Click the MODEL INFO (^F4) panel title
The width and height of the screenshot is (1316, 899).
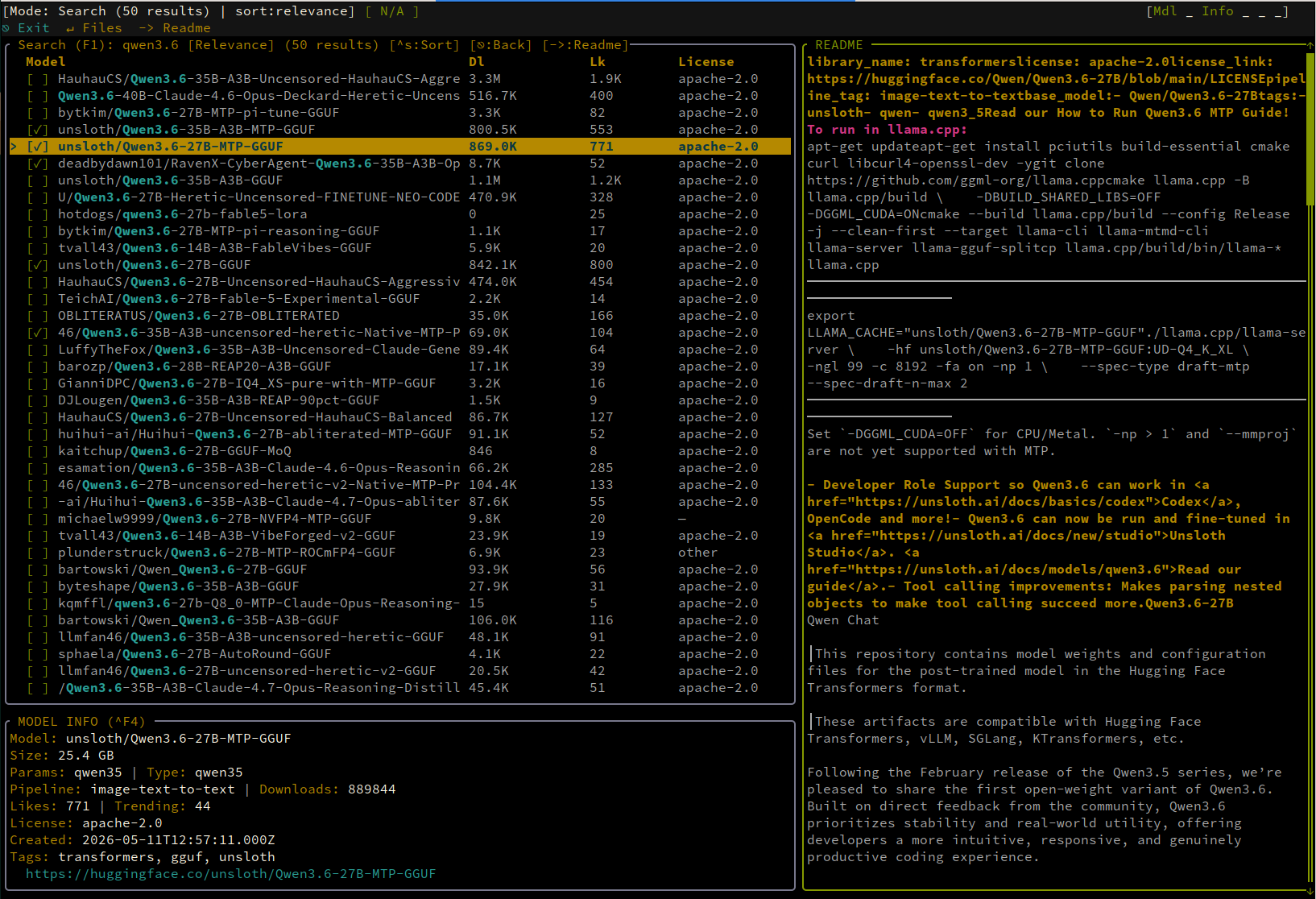82,722
